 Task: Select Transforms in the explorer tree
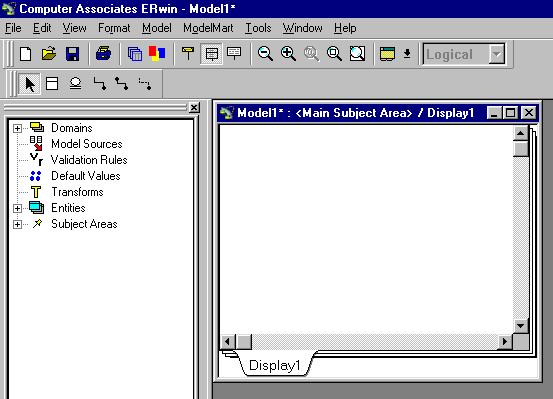77,192
